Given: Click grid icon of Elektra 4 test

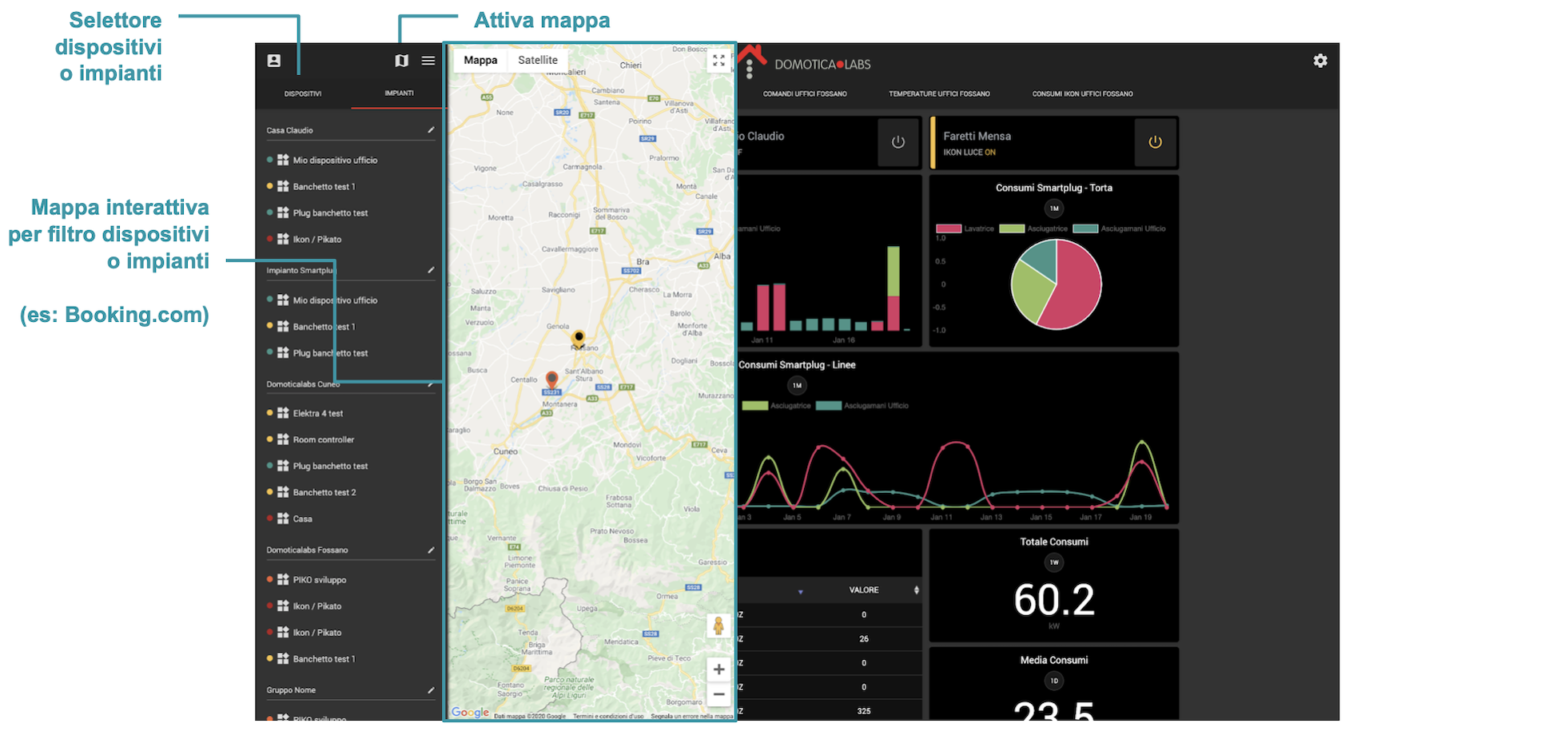Looking at the screenshot, I should point(283,413).
